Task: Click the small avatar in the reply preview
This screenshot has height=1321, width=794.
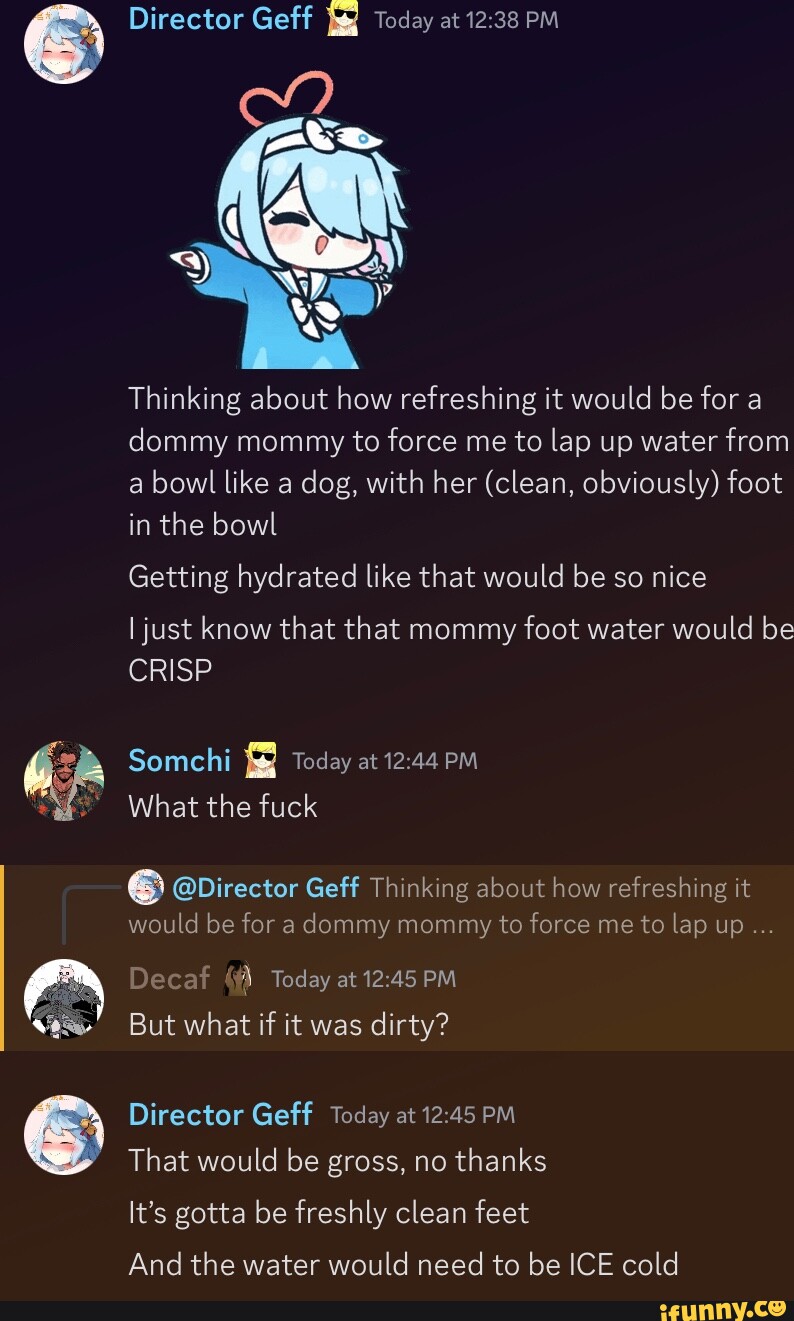Action: 147,887
